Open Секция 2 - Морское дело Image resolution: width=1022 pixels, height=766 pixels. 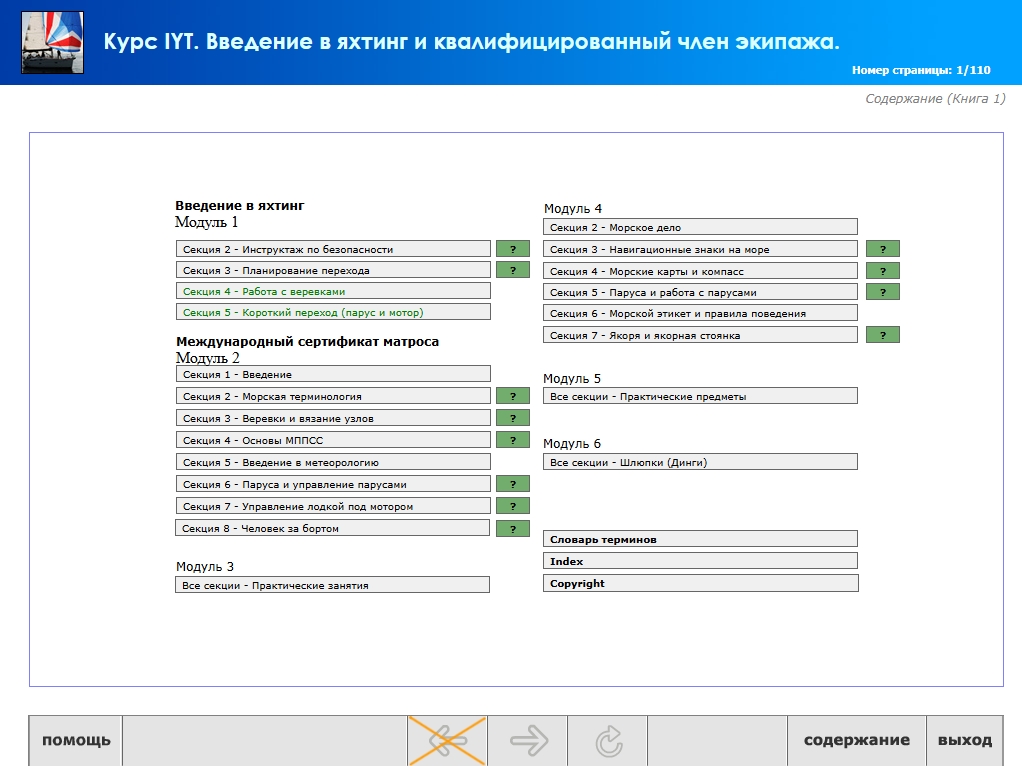(x=700, y=227)
